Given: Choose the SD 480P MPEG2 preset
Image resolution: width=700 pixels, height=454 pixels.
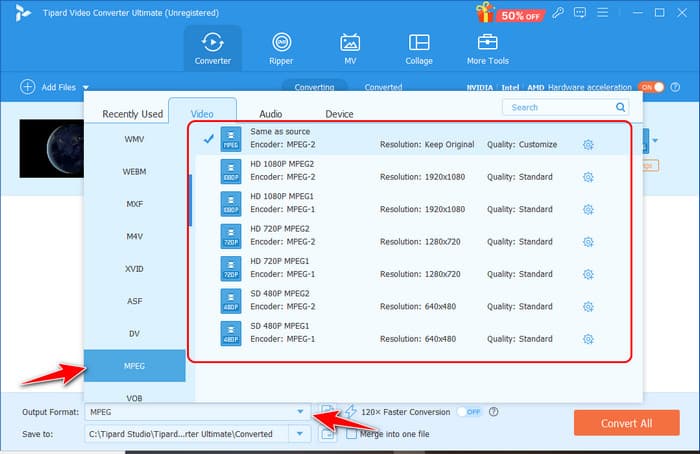Looking at the screenshot, I should [x=411, y=300].
